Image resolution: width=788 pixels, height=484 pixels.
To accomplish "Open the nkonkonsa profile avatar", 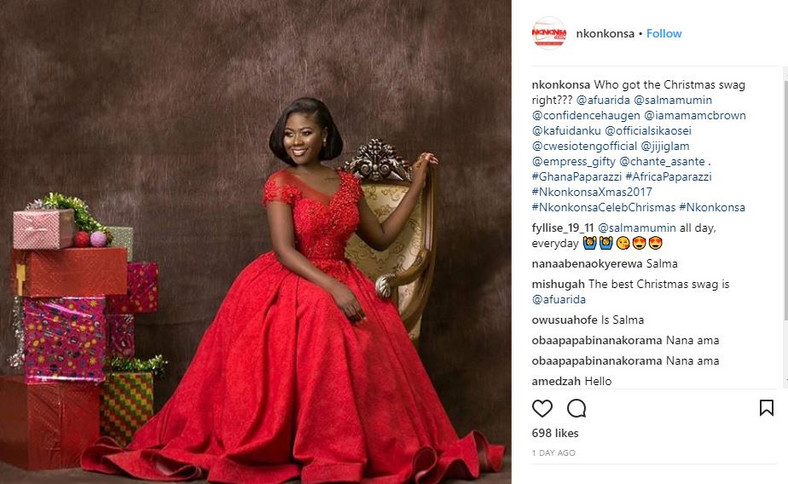I will point(549,33).
